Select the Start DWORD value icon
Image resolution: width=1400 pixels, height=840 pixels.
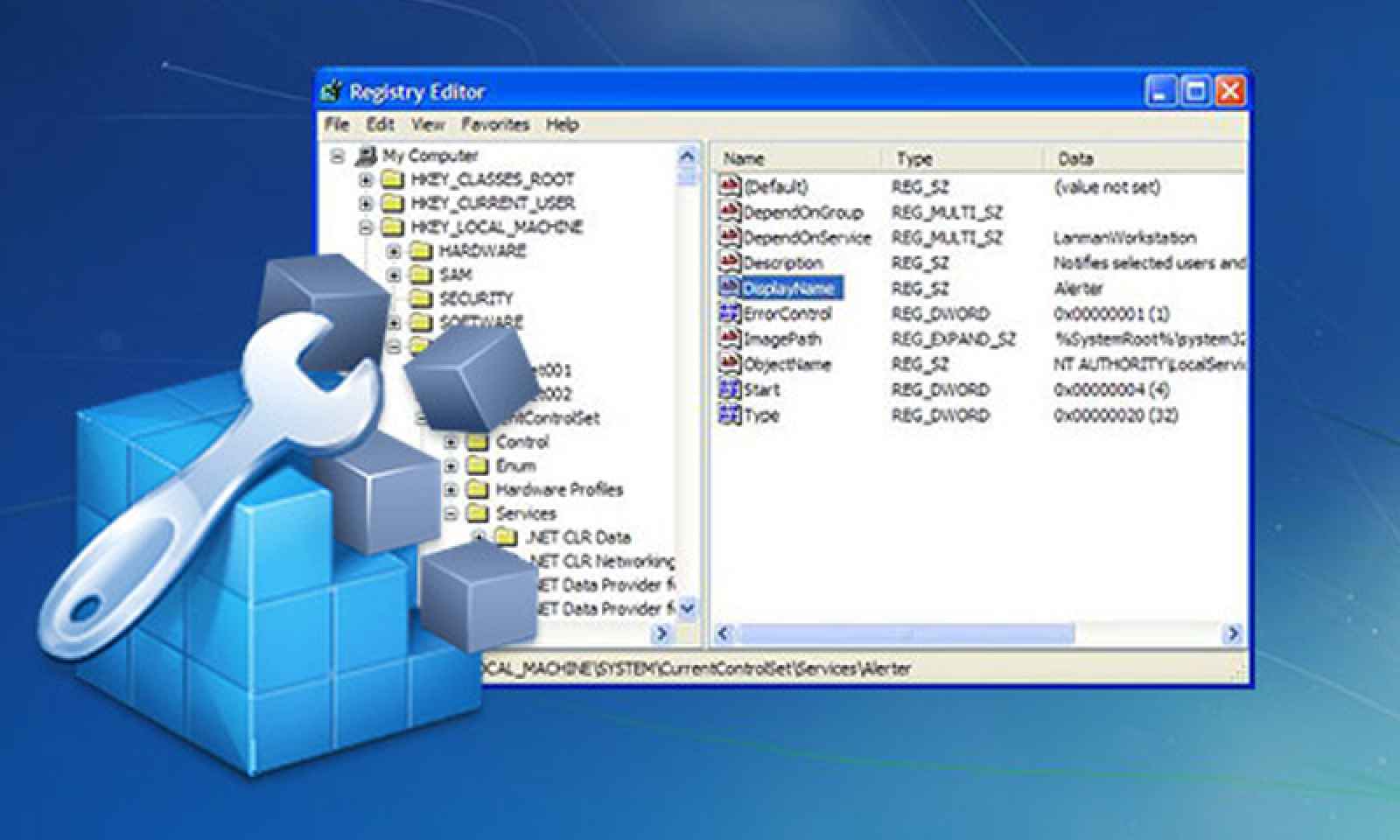click(x=729, y=389)
